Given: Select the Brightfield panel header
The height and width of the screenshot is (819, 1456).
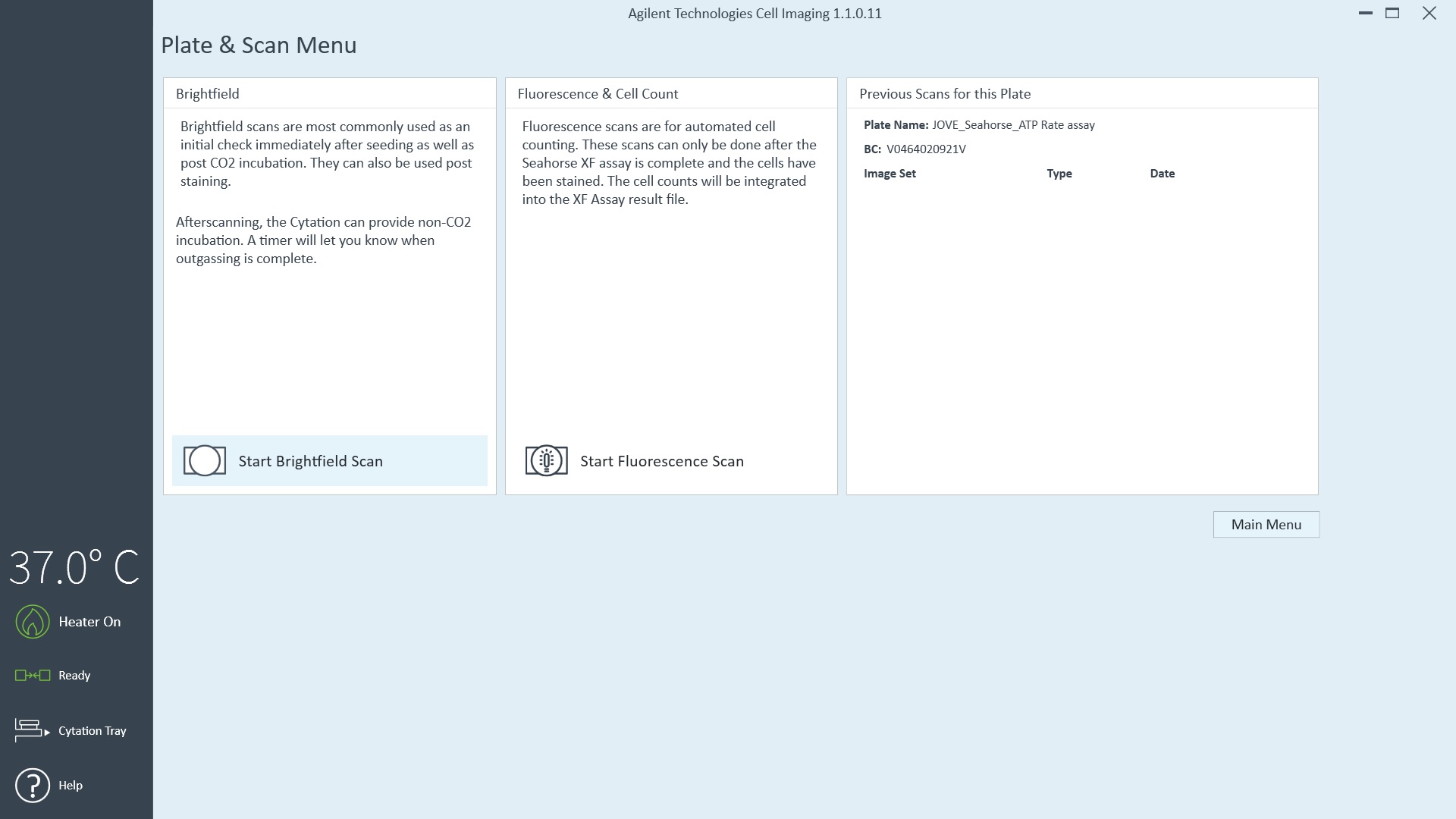Looking at the screenshot, I should pyautogui.click(x=208, y=94).
